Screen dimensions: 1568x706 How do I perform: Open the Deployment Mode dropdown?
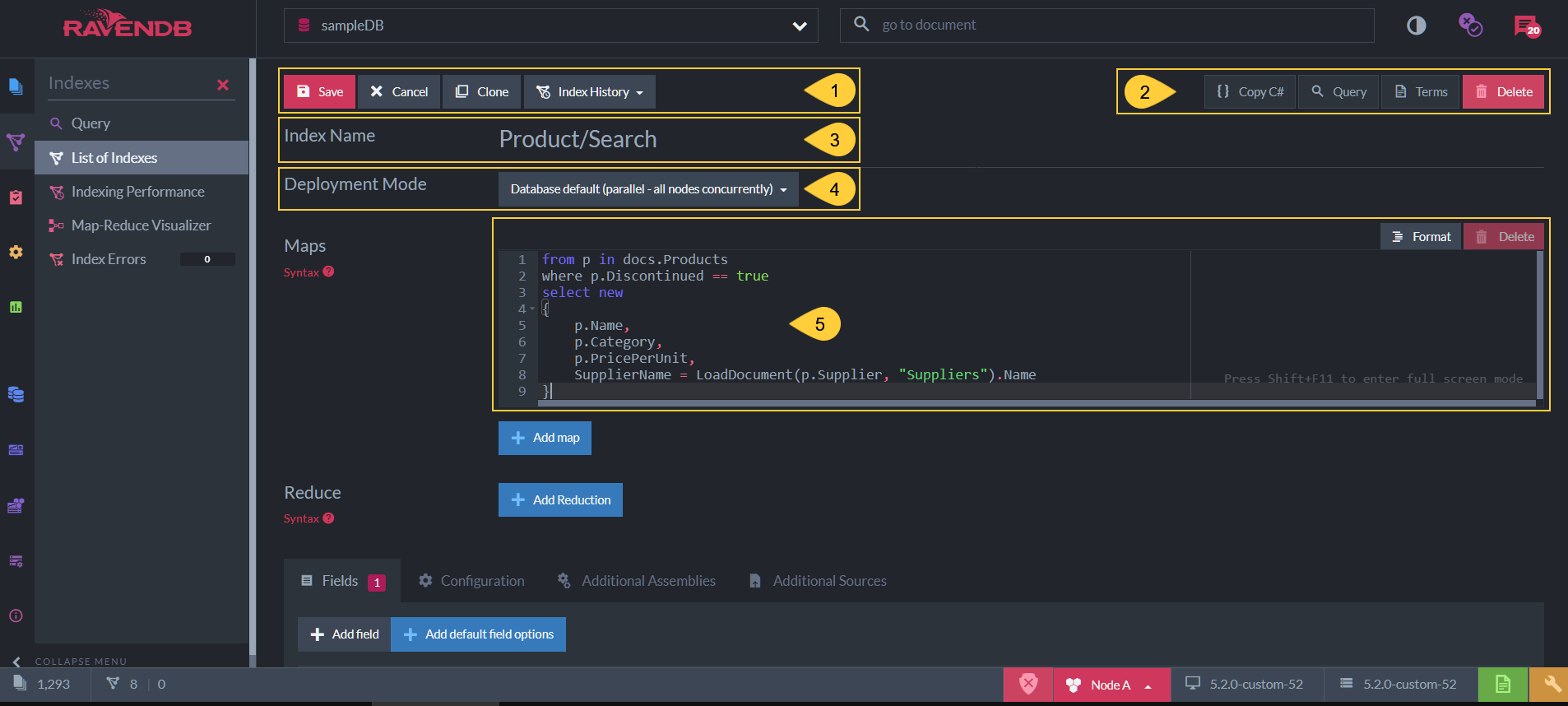click(x=648, y=189)
